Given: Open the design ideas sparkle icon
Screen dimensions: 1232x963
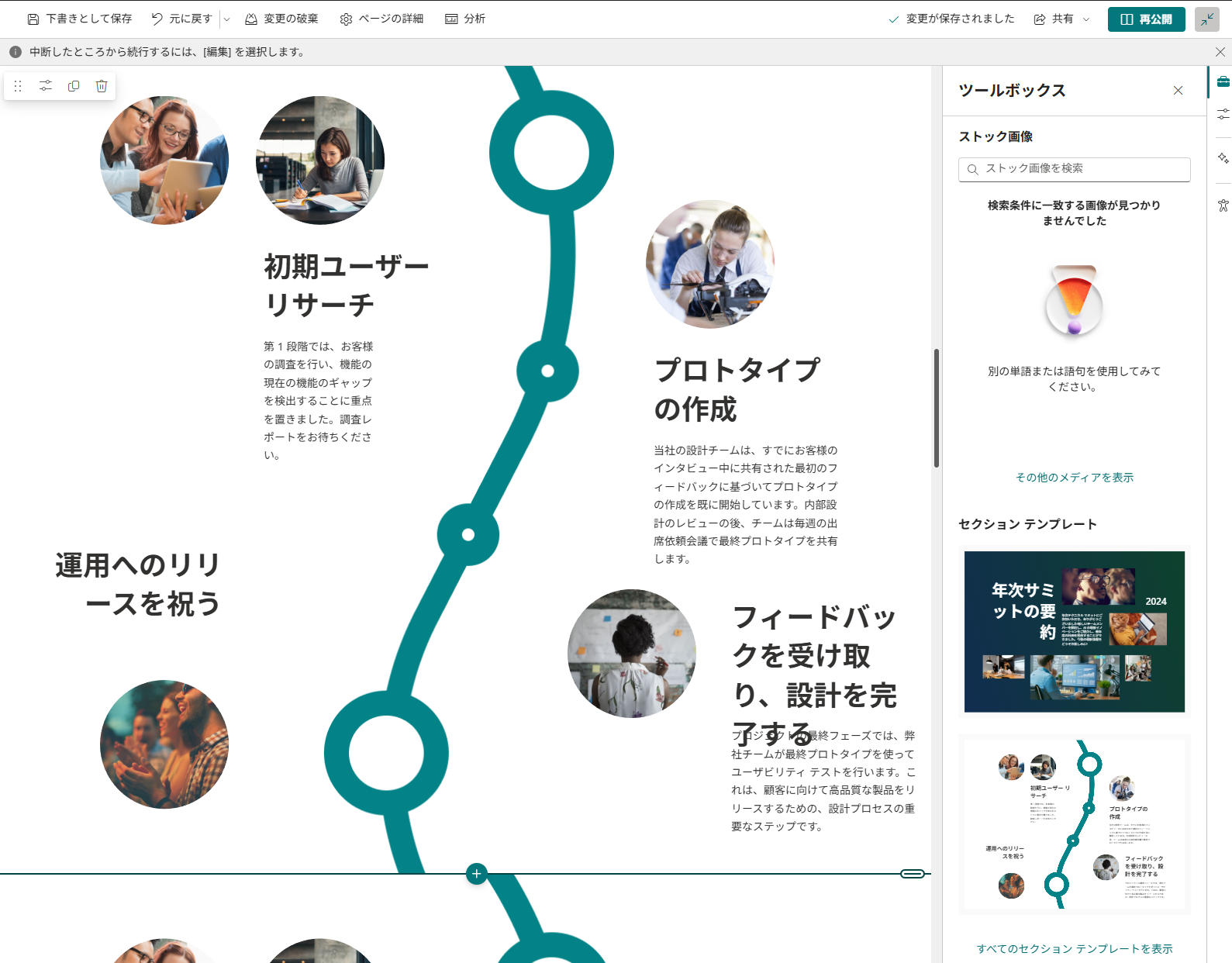Looking at the screenshot, I should [1223, 158].
